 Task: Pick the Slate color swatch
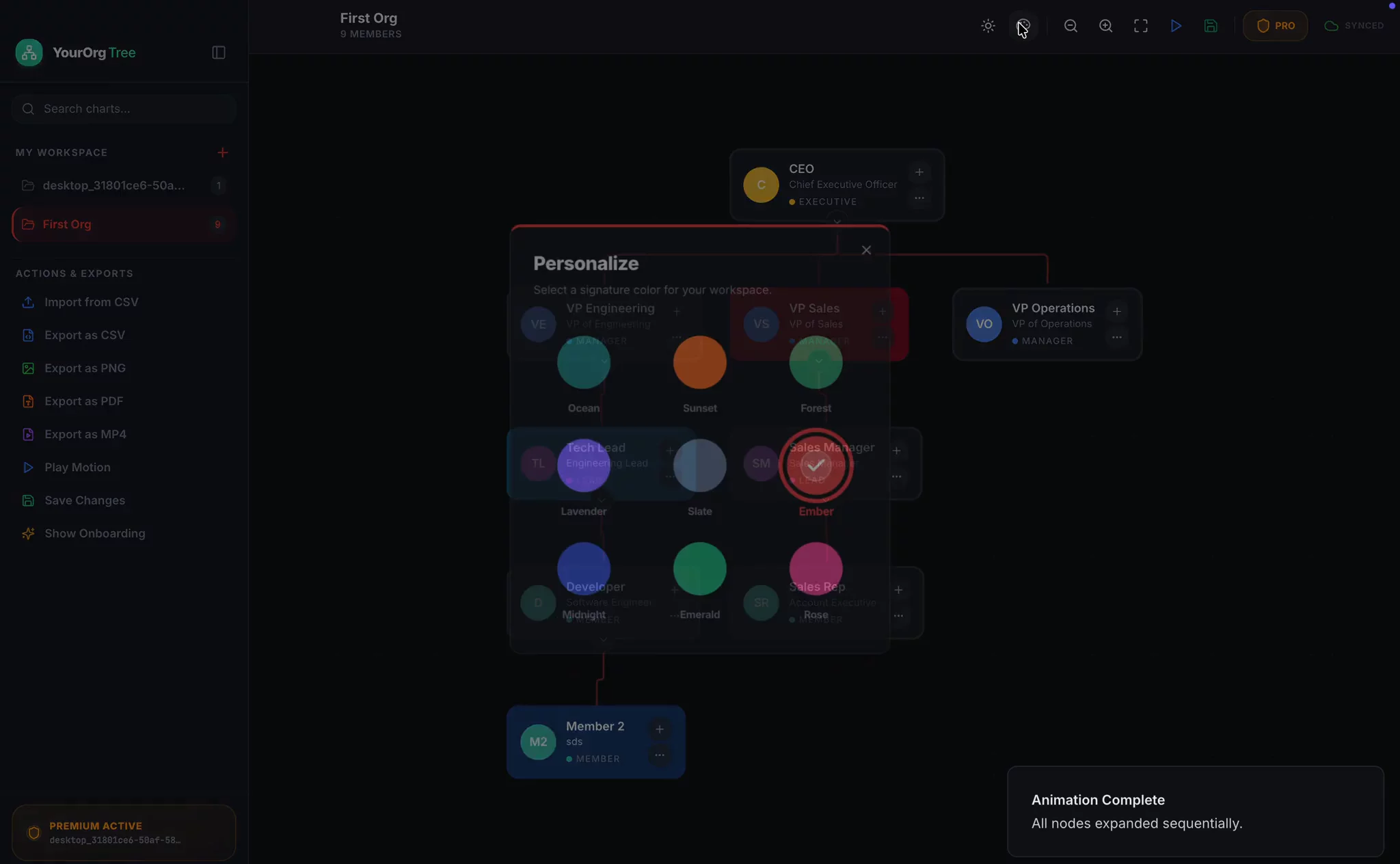click(x=699, y=465)
